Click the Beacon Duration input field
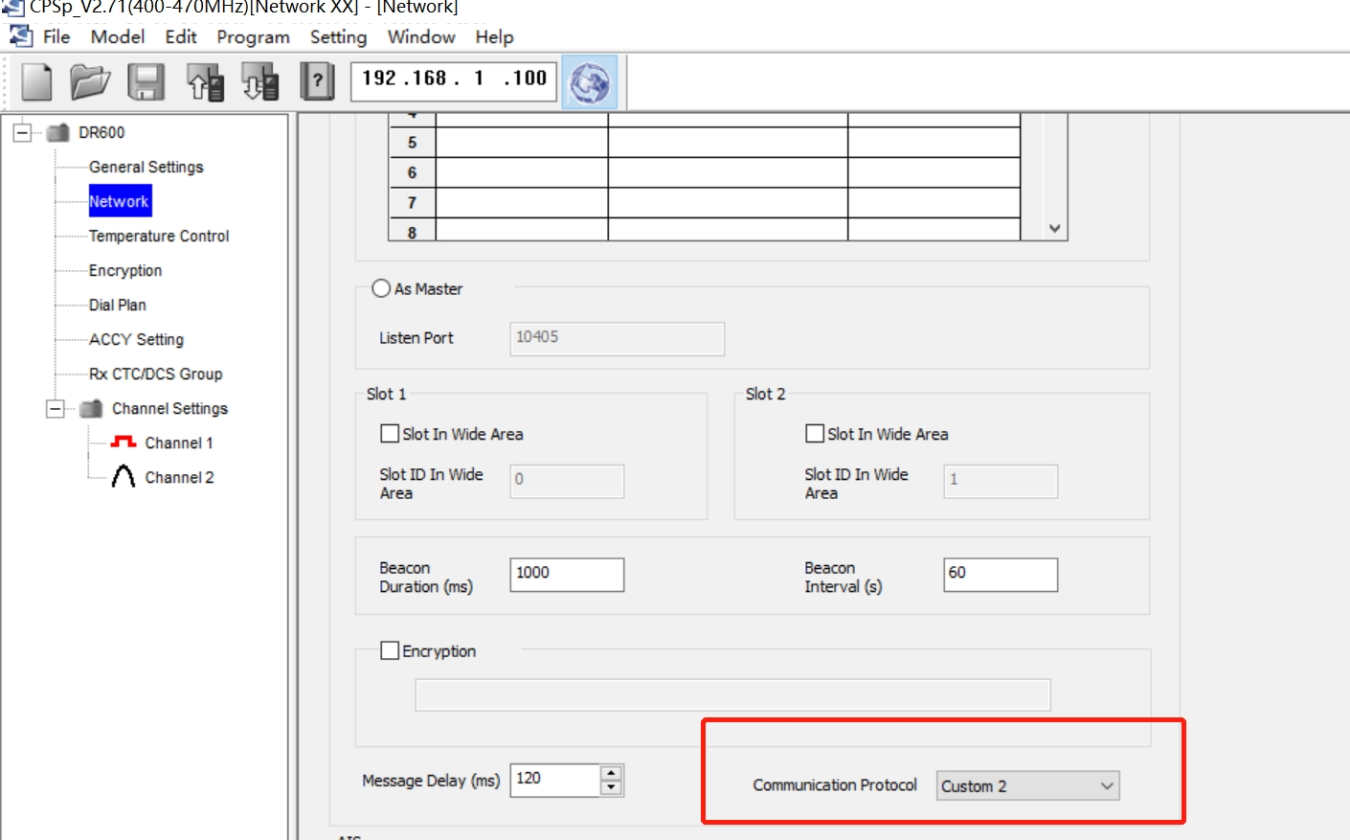Image resolution: width=1350 pixels, height=840 pixels. pos(566,574)
